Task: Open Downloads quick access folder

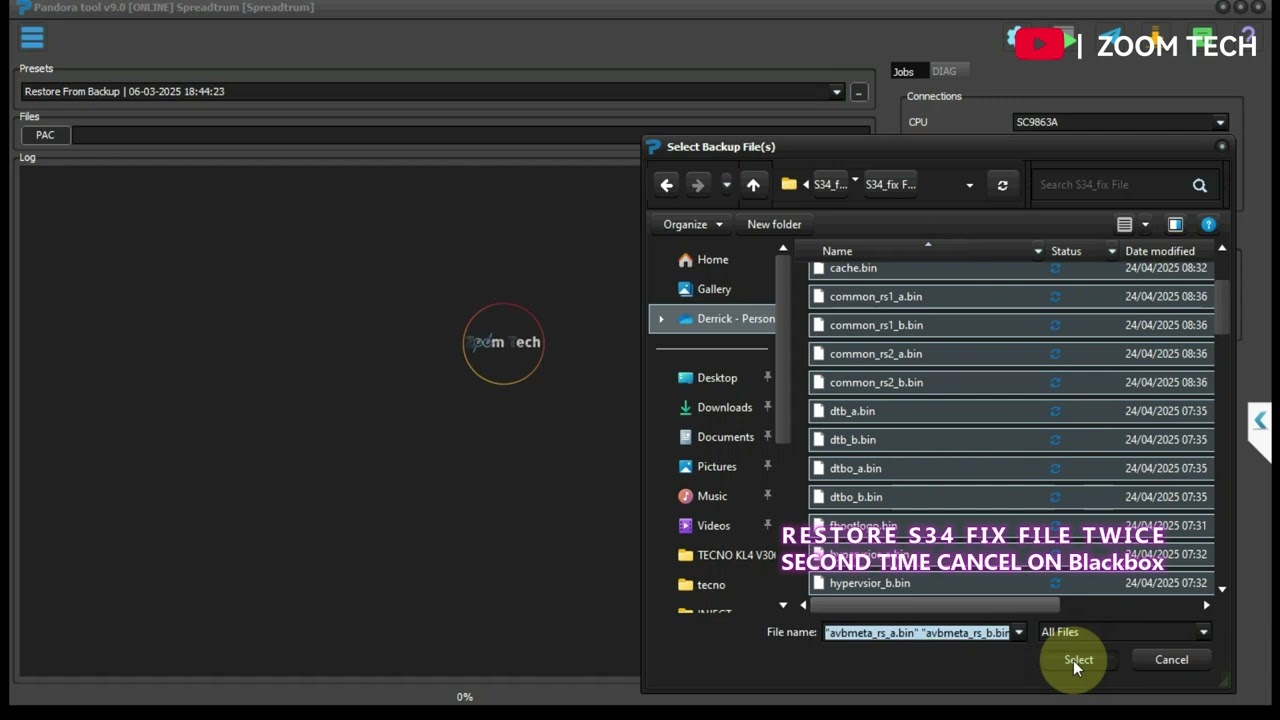Action: click(723, 407)
